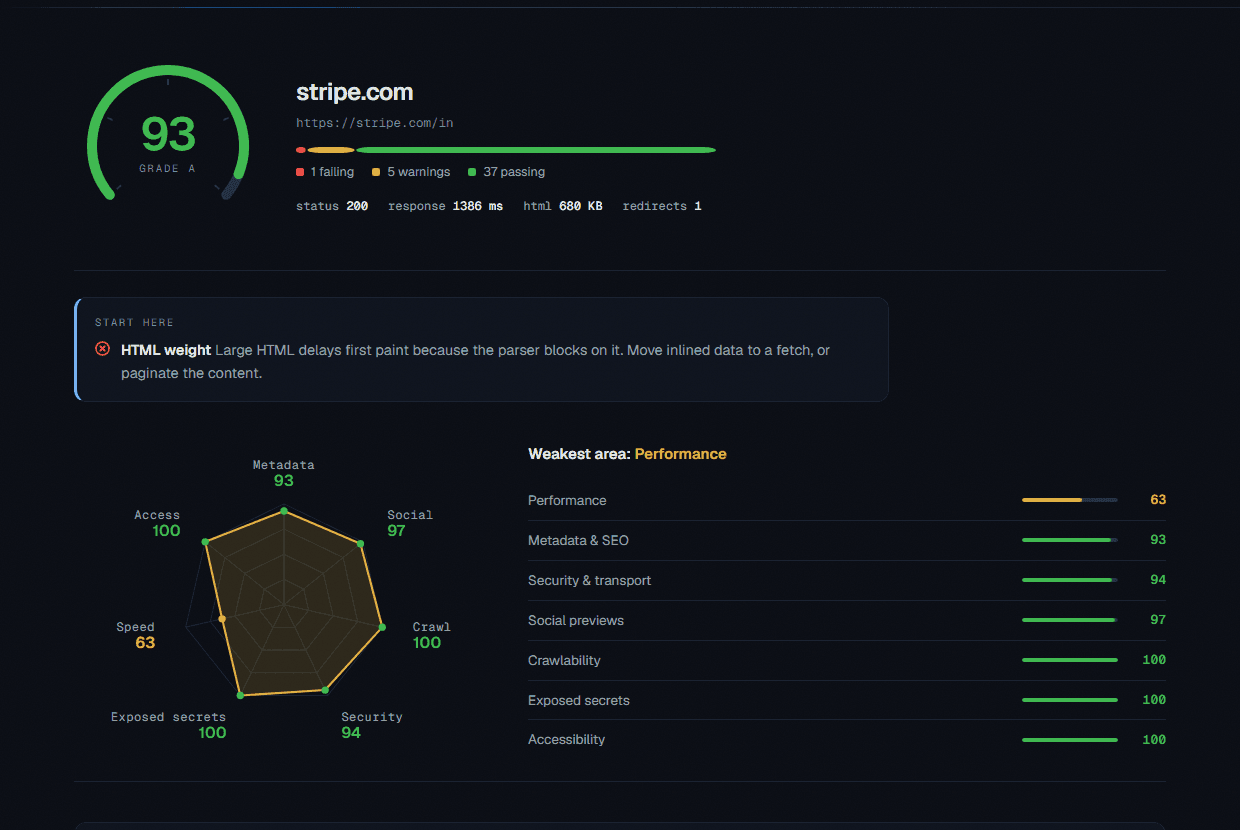Click the Performance score bar
Viewport: 1240px width, 830px height.
(x=1070, y=500)
